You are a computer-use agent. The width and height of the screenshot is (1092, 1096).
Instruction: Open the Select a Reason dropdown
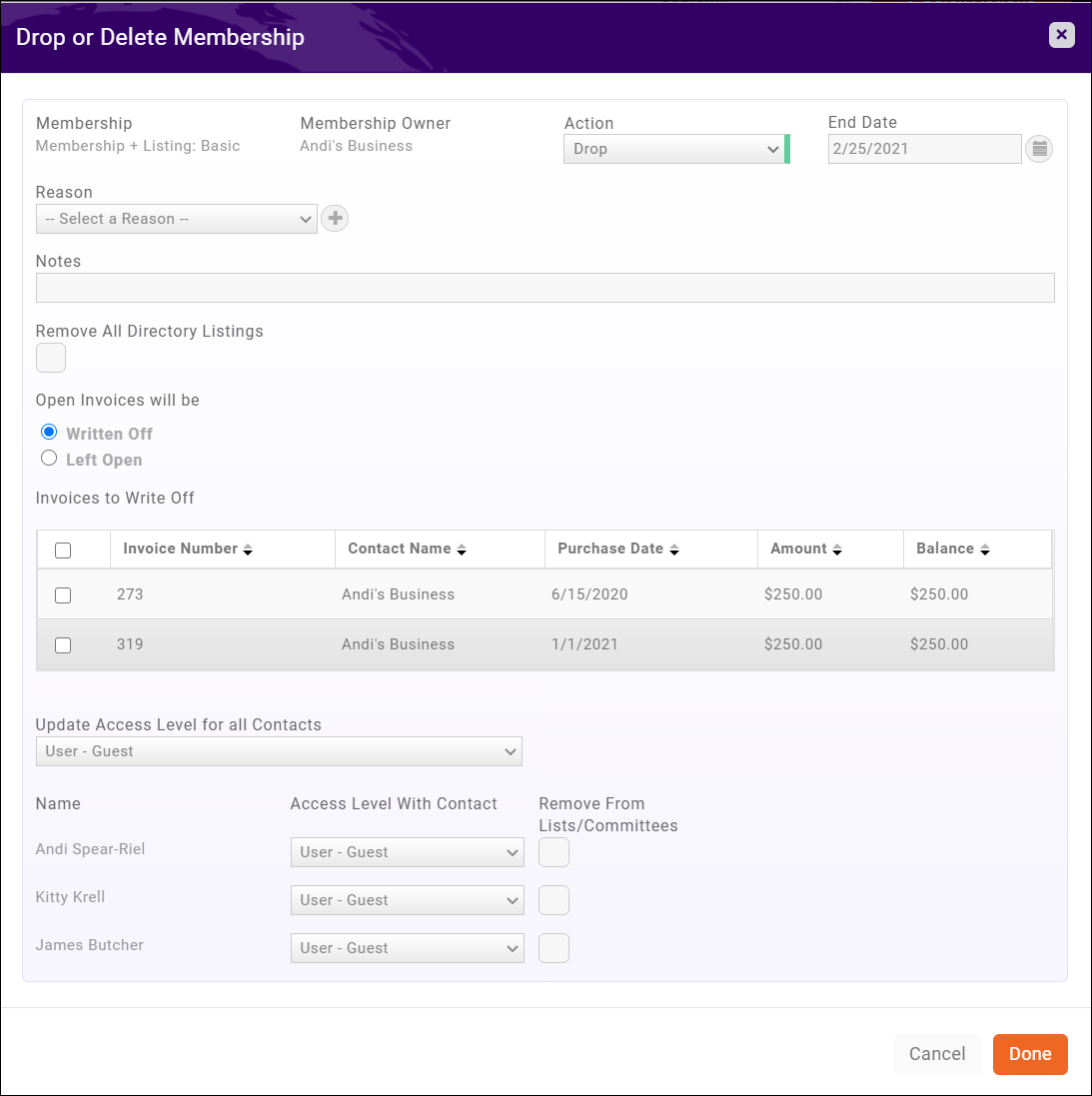coord(176,218)
